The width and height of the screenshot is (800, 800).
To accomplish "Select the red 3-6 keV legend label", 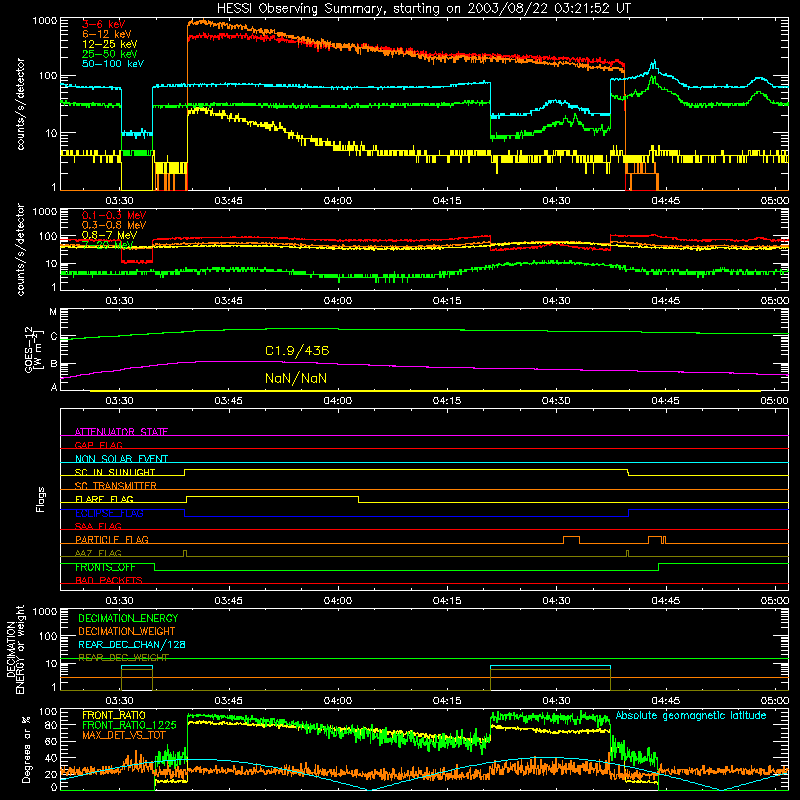I will 103,24.
